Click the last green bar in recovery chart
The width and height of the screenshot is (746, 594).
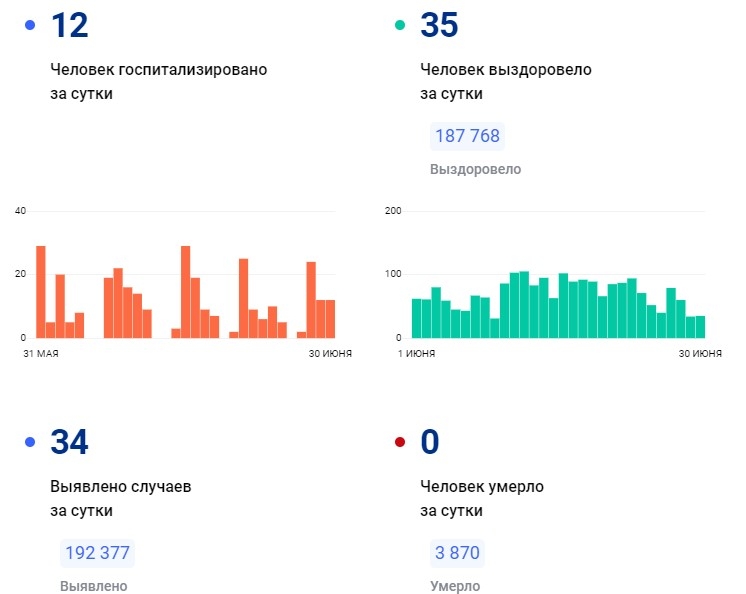tap(700, 327)
